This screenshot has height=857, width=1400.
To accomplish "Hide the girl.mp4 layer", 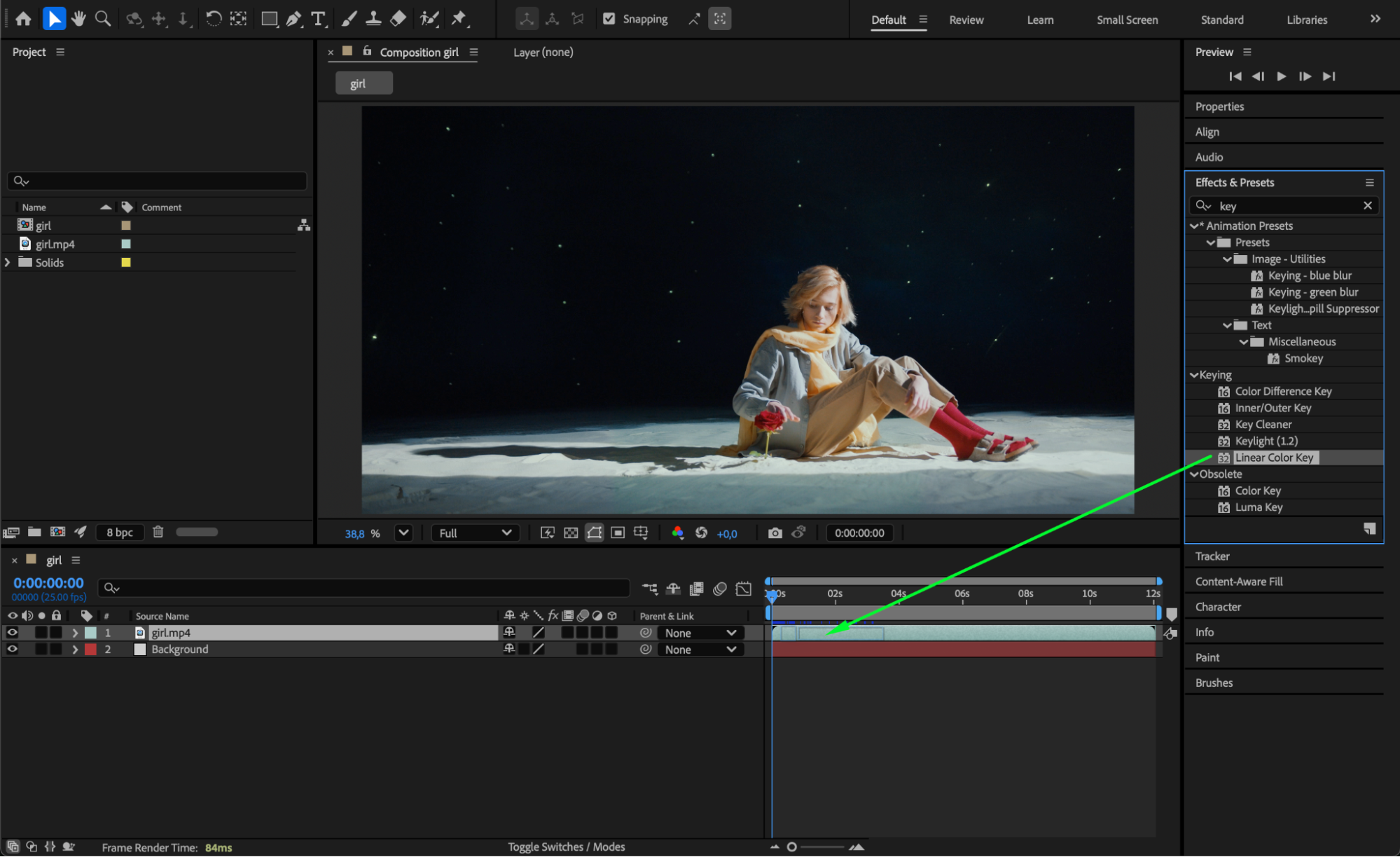I will pyautogui.click(x=12, y=633).
